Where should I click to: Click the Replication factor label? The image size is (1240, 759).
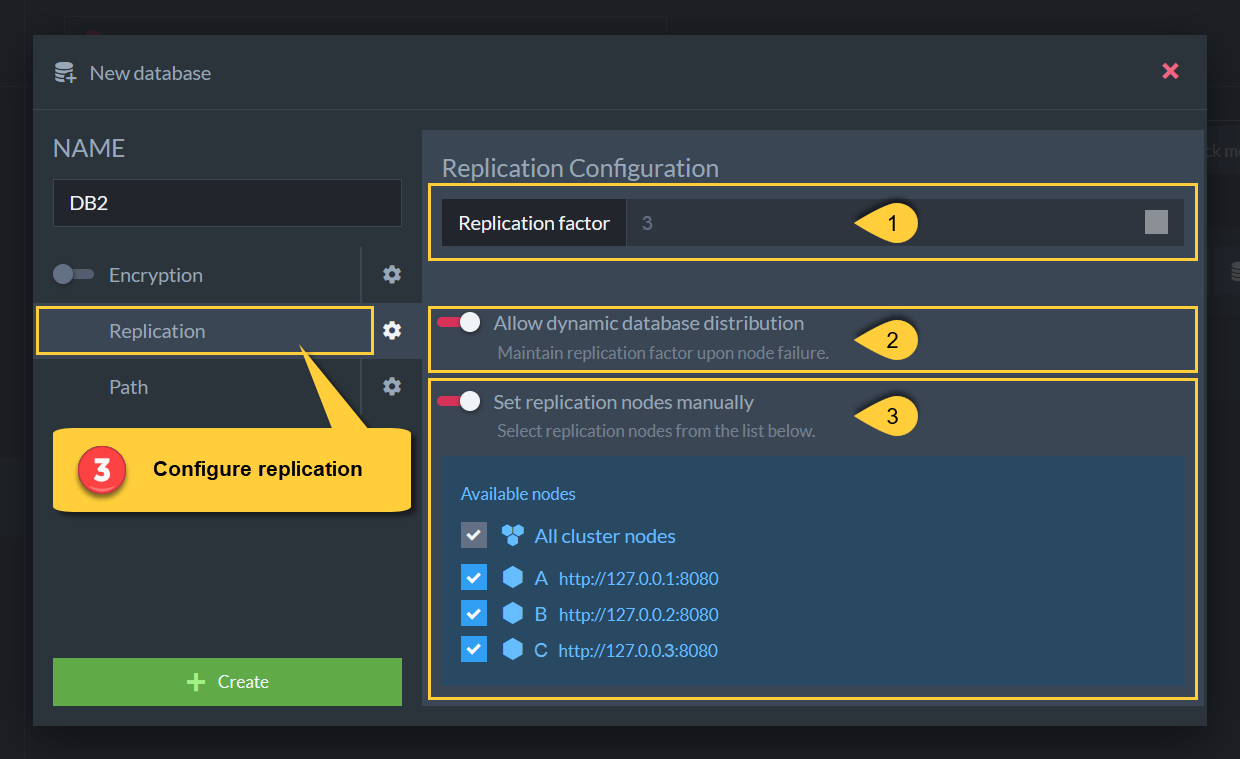click(x=534, y=223)
